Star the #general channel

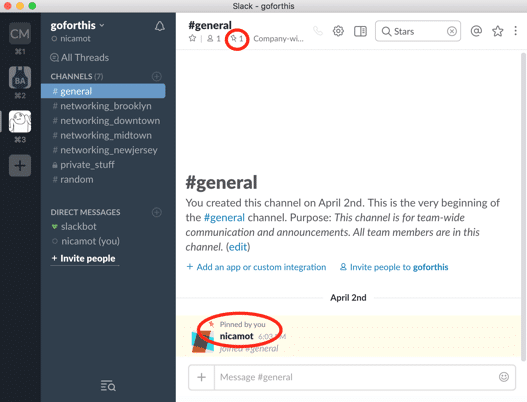pyautogui.click(x=192, y=38)
